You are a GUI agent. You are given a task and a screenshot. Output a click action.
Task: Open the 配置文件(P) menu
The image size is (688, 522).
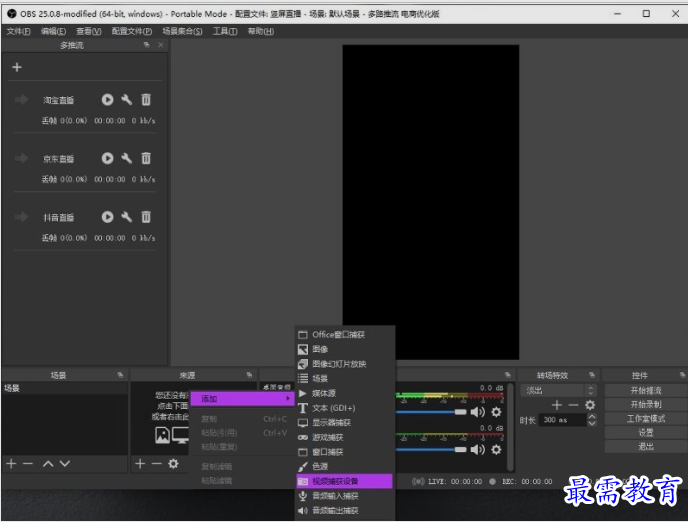132,31
